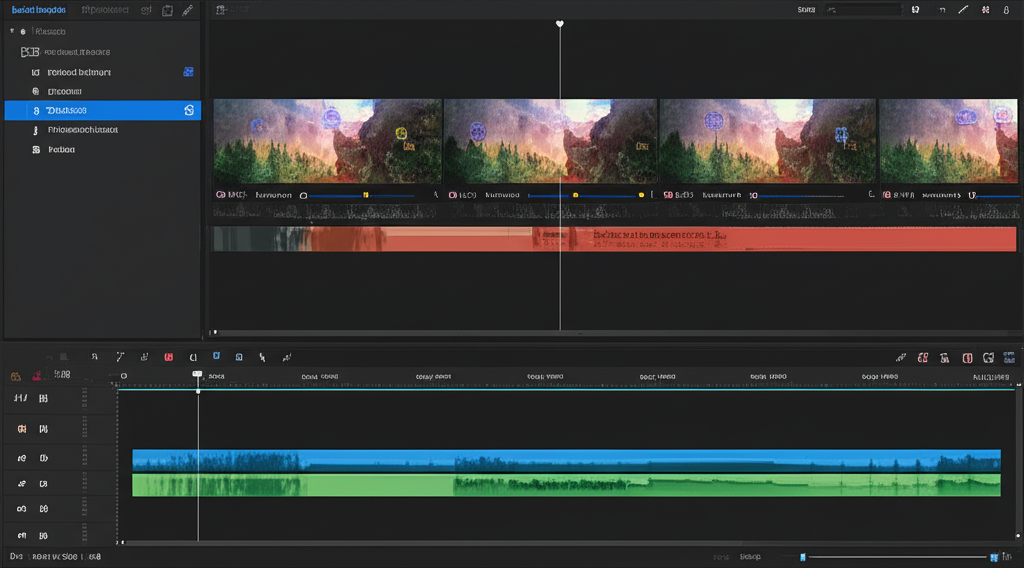The width and height of the screenshot is (1024, 568).
Task: Toggle the first icon of the bottom track row
Action: (x=22, y=535)
